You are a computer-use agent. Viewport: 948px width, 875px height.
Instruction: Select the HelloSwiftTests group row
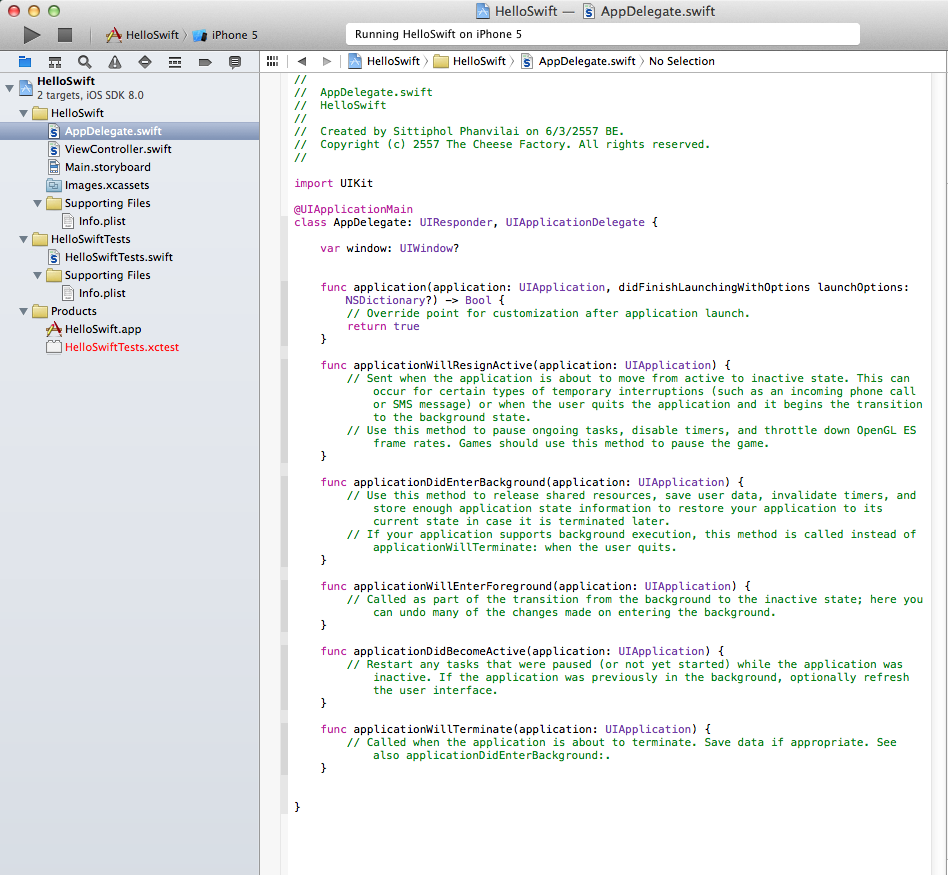click(129, 239)
